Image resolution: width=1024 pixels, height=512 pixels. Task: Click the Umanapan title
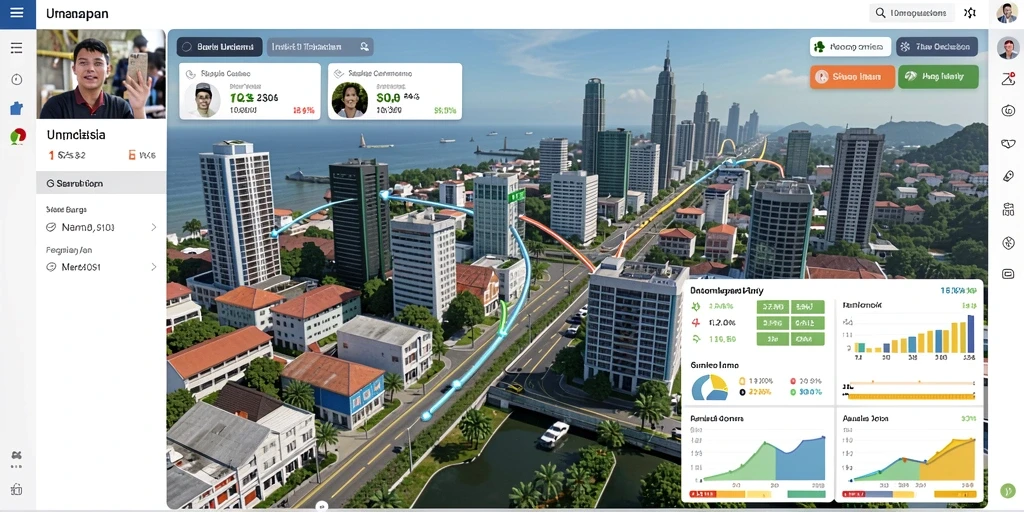pyautogui.click(x=78, y=14)
